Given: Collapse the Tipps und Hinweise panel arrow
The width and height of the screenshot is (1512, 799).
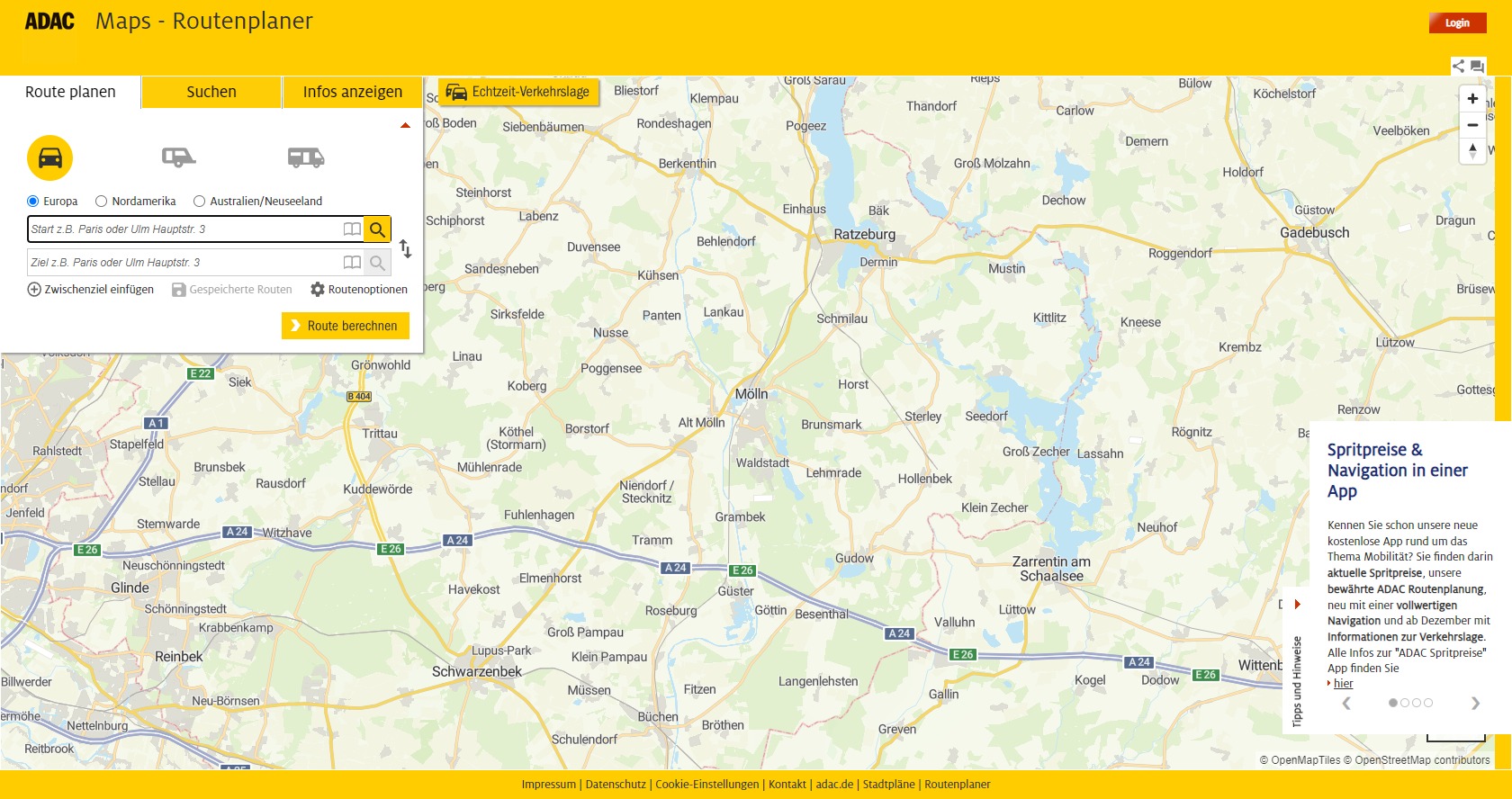Looking at the screenshot, I should pos(1297,604).
